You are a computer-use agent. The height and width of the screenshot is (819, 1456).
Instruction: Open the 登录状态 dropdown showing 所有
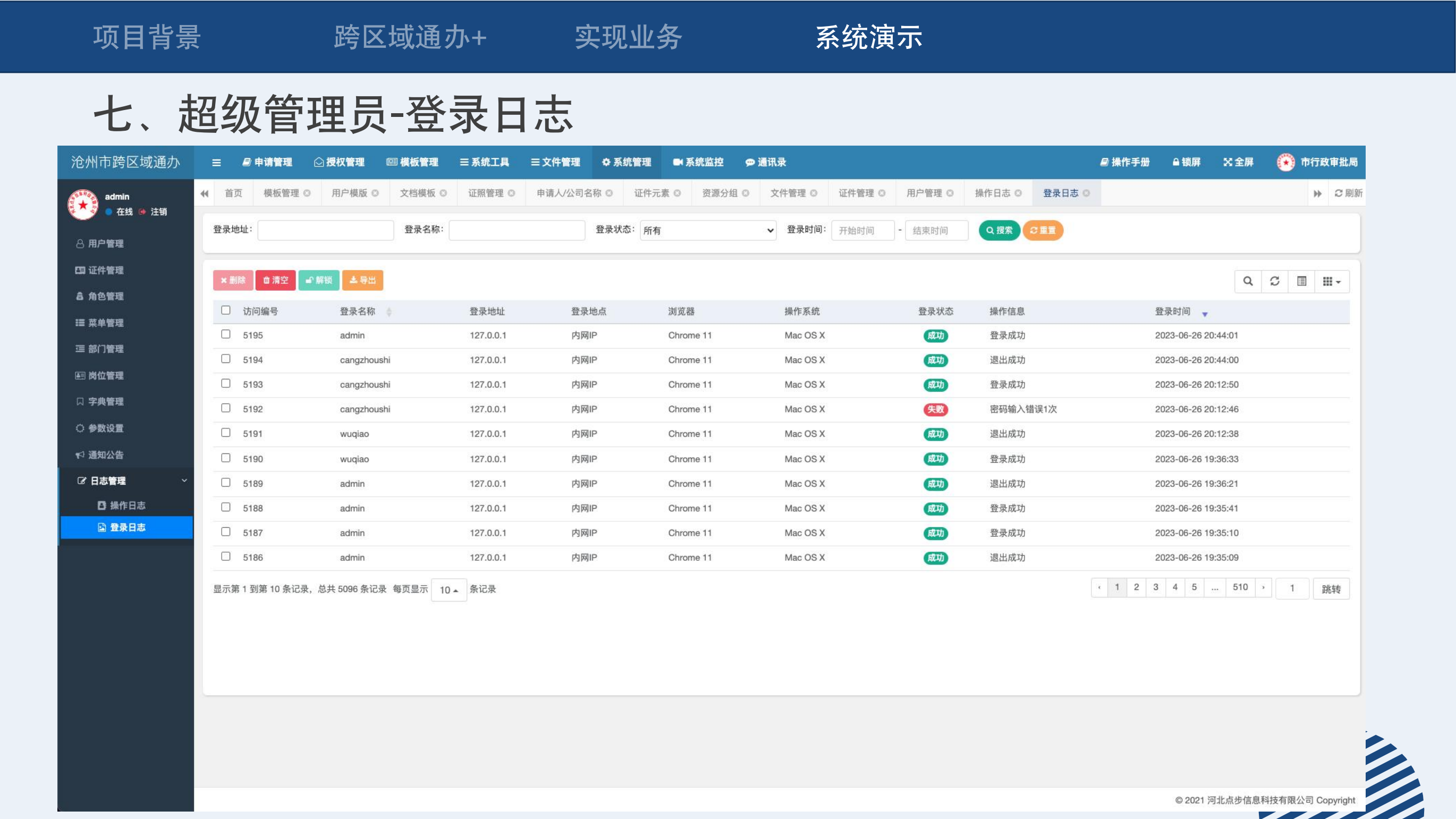point(708,231)
